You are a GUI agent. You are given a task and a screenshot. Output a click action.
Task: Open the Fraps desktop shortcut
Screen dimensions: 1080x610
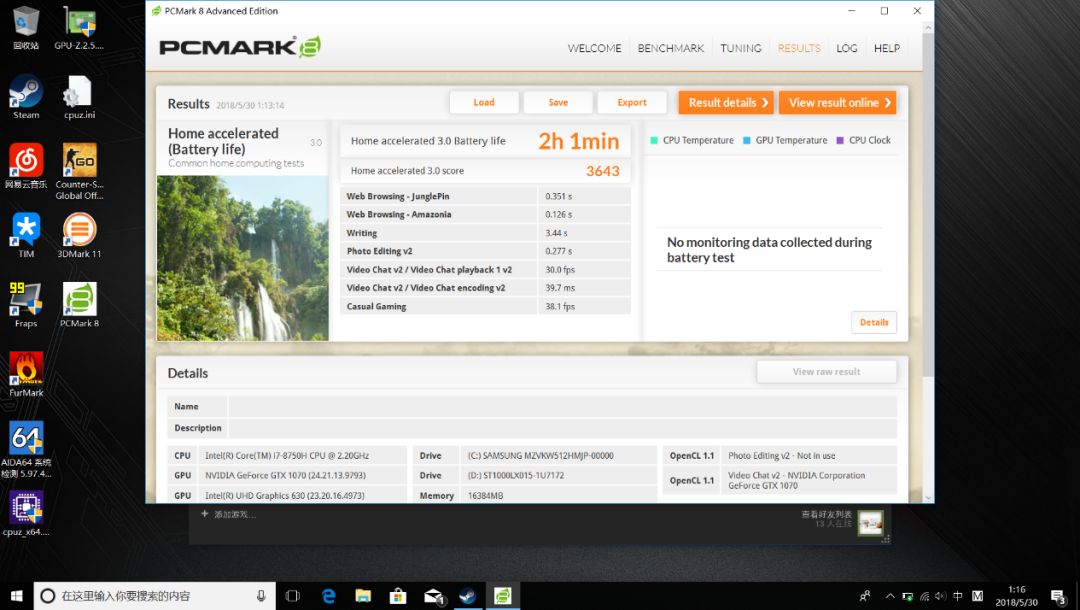pyautogui.click(x=26, y=300)
